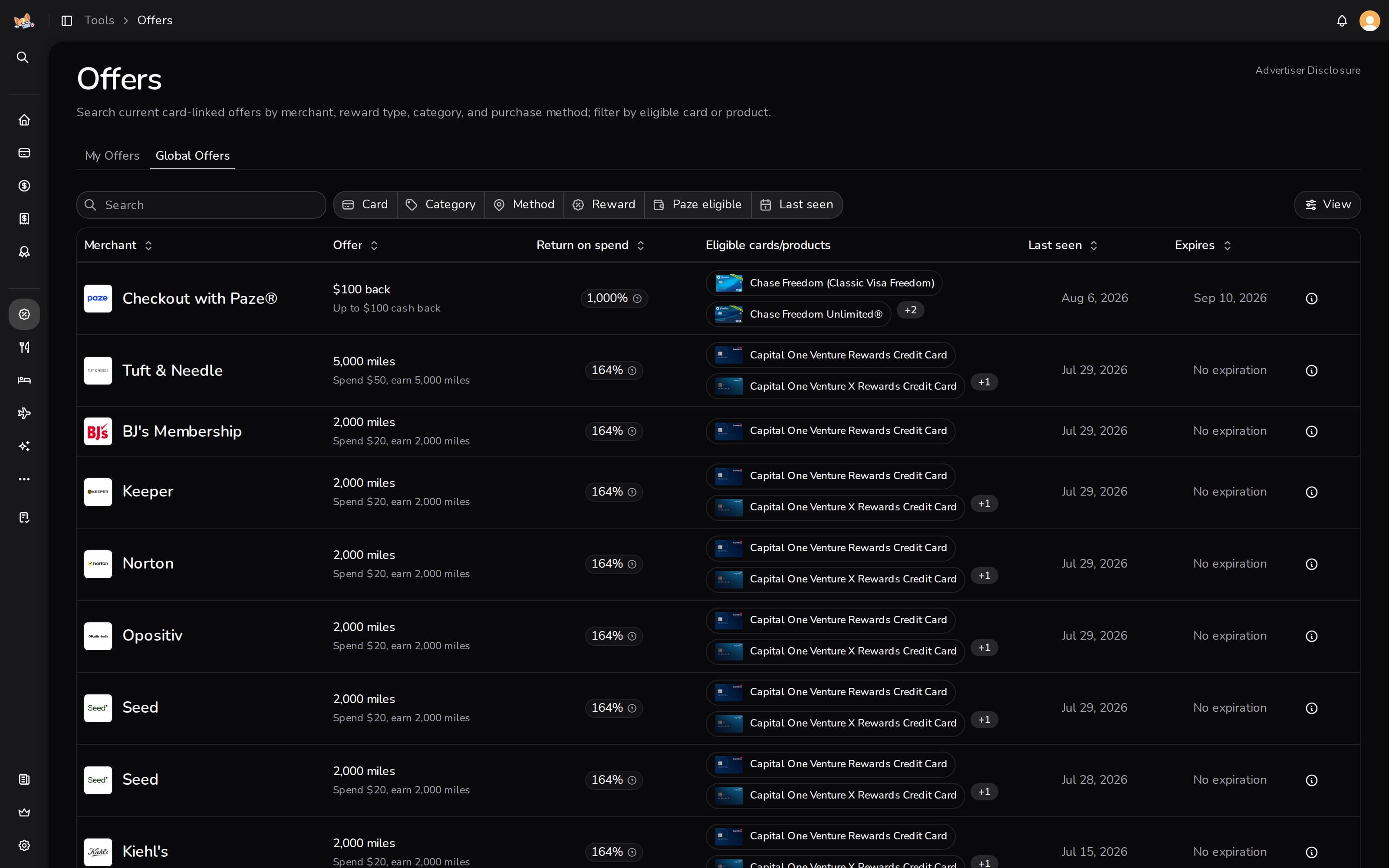The height and width of the screenshot is (868, 1389).
Task: Open the search icon in the sidebar
Action: pos(23,57)
